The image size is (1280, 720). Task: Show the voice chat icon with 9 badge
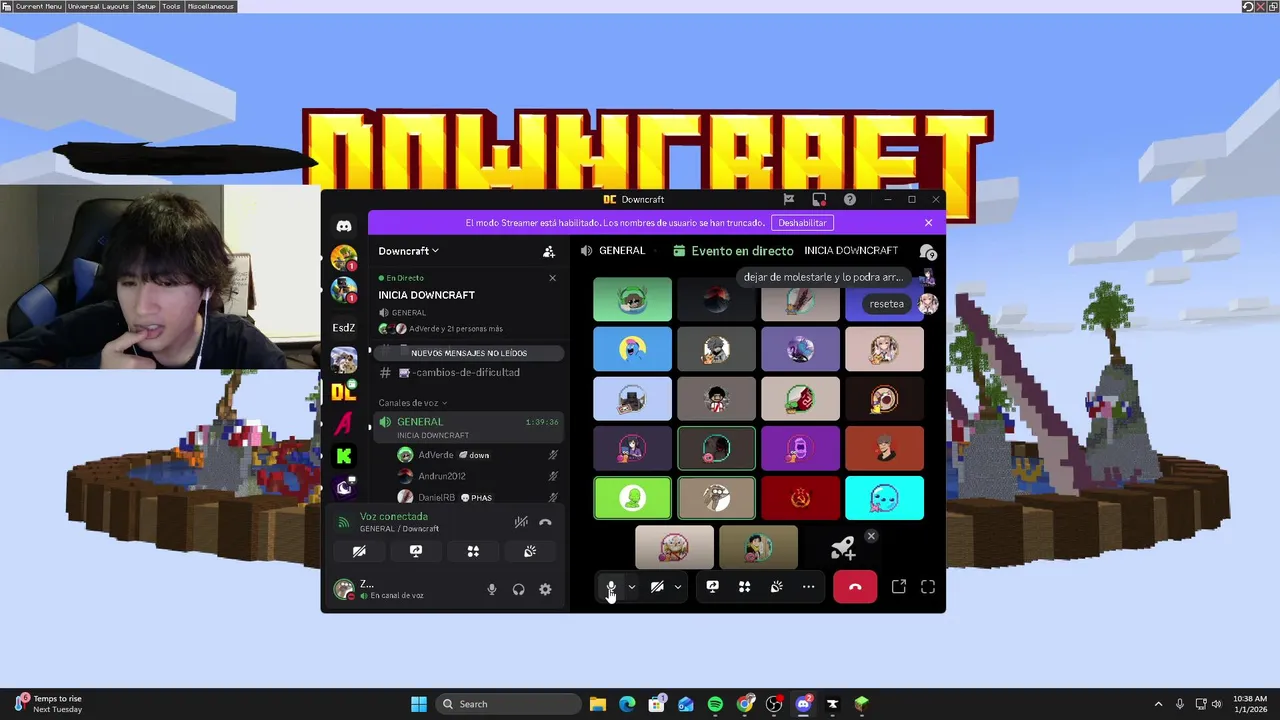click(x=927, y=252)
